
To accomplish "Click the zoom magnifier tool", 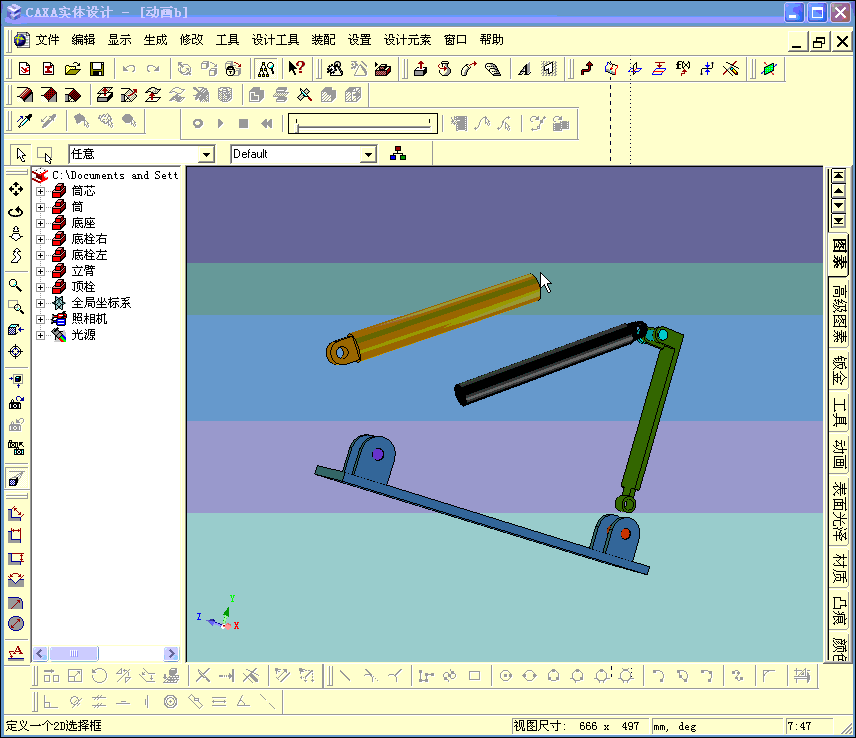I will (15, 285).
